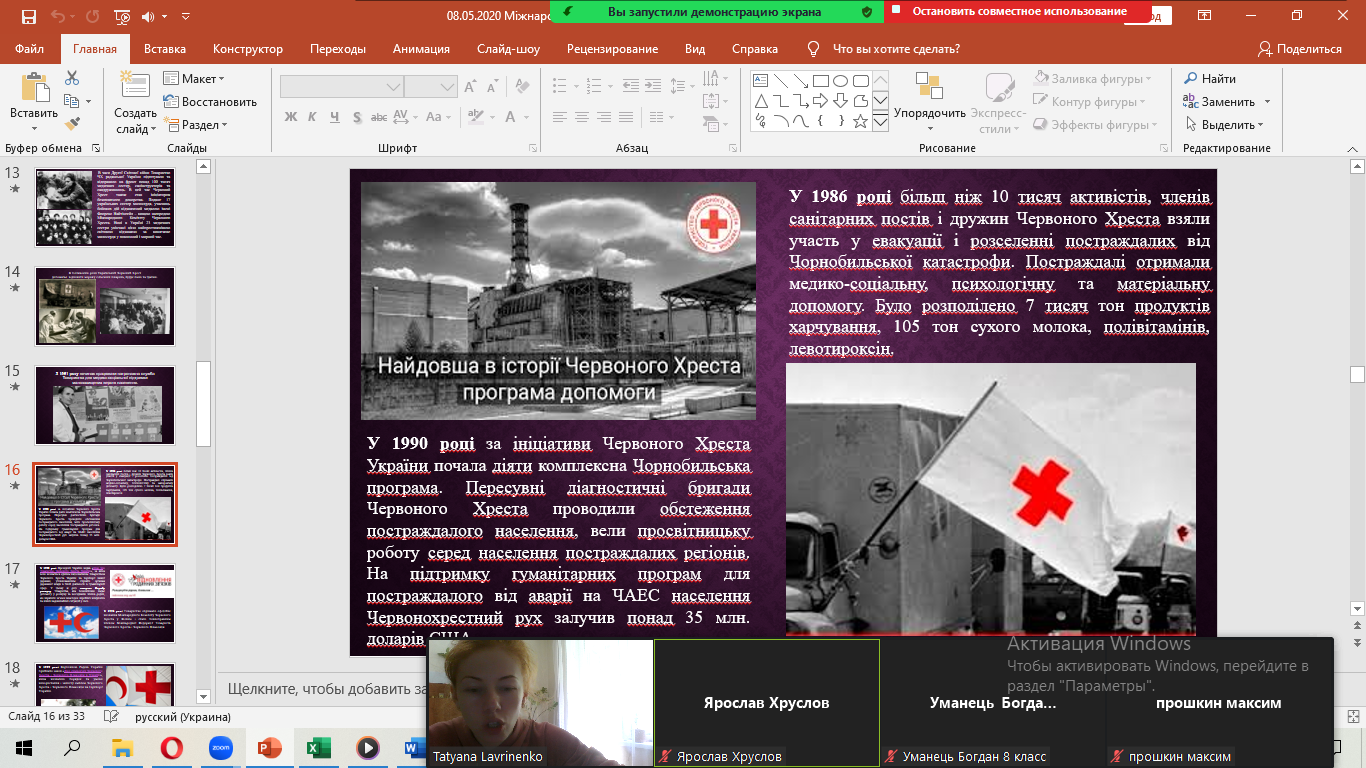Select the down block arrow shape
This screenshot has width=1366, height=768.
pos(841,101)
